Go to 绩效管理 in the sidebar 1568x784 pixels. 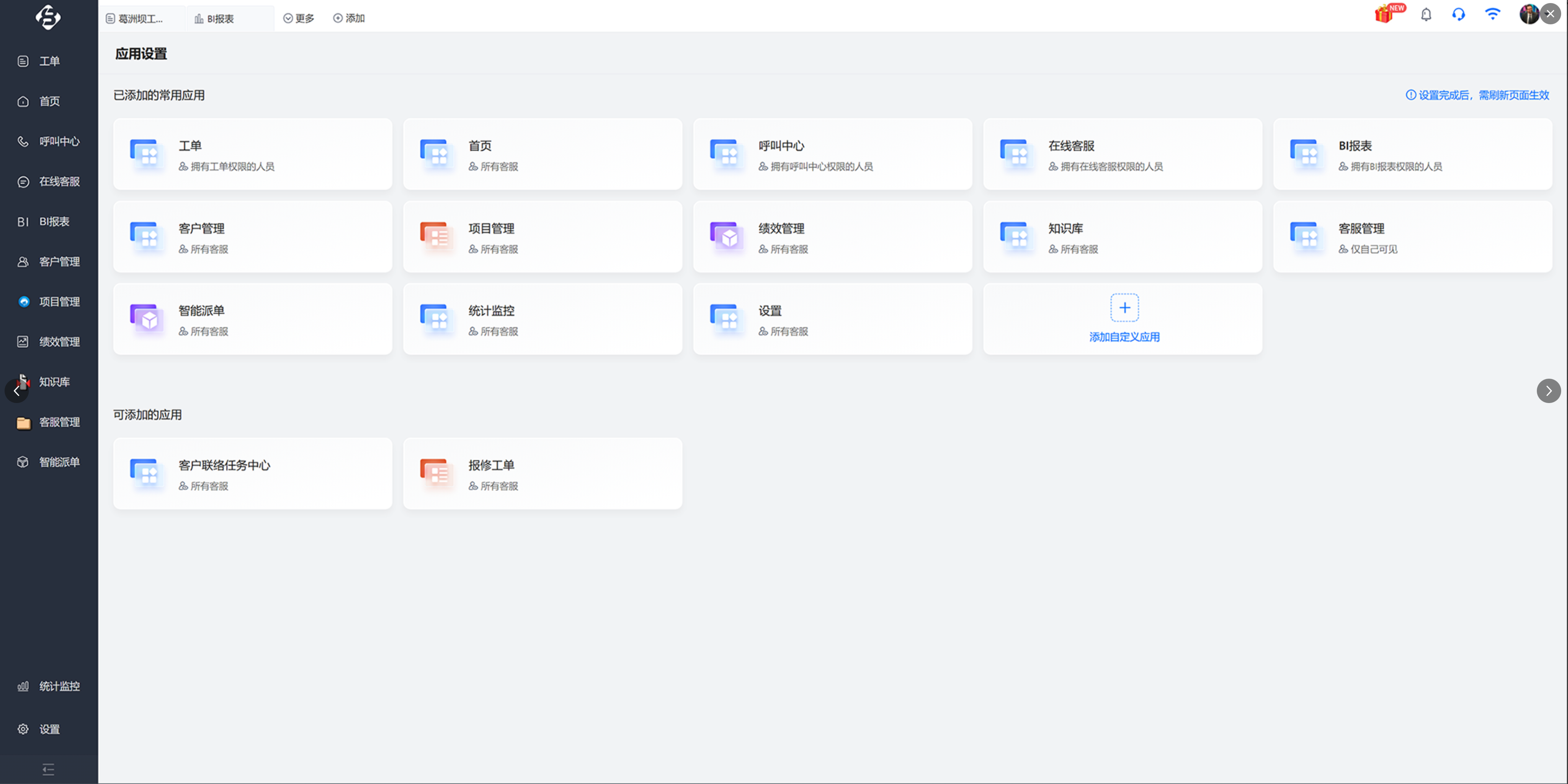[49, 342]
